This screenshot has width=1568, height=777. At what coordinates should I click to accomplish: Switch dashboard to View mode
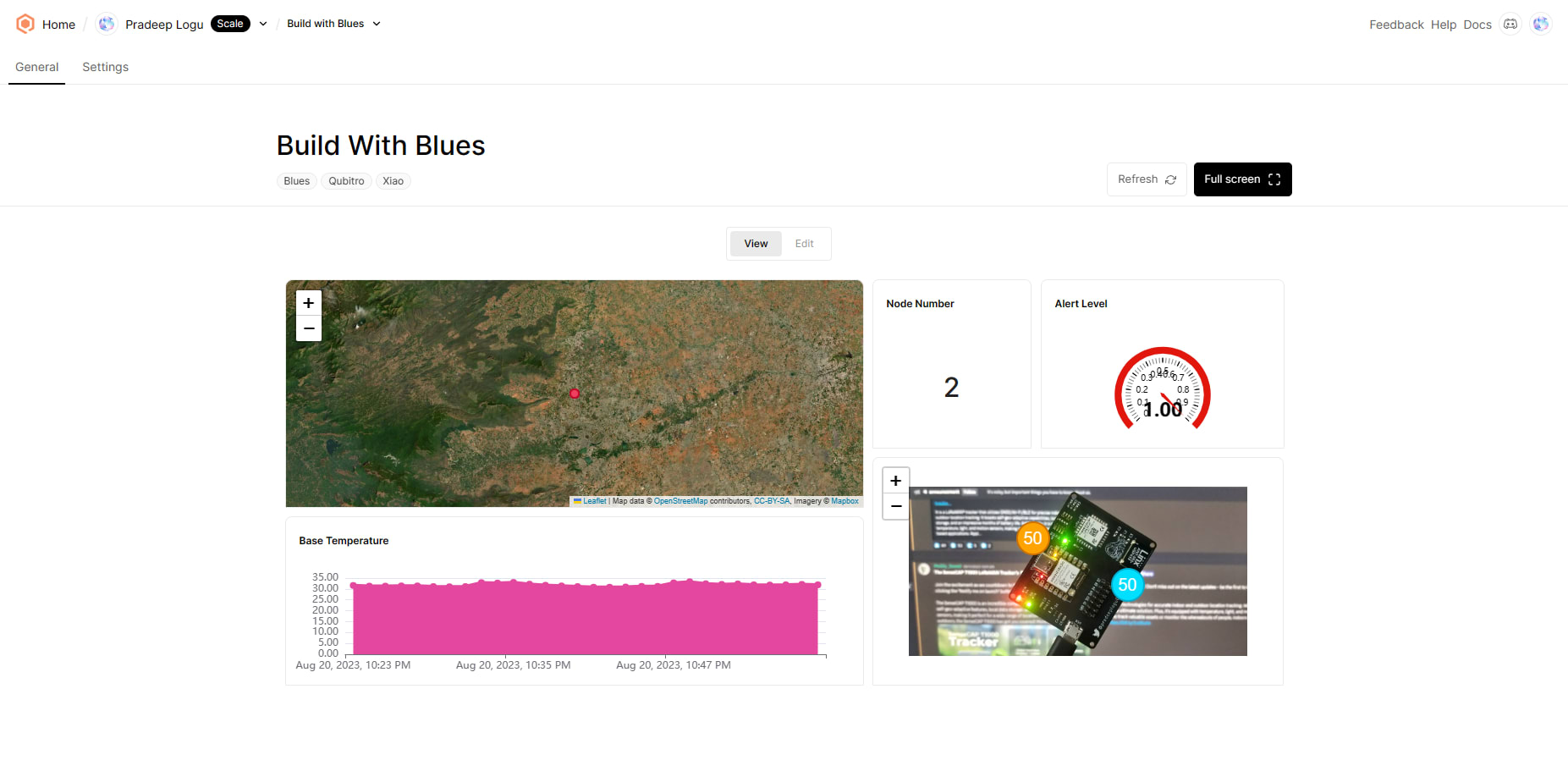pos(756,244)
